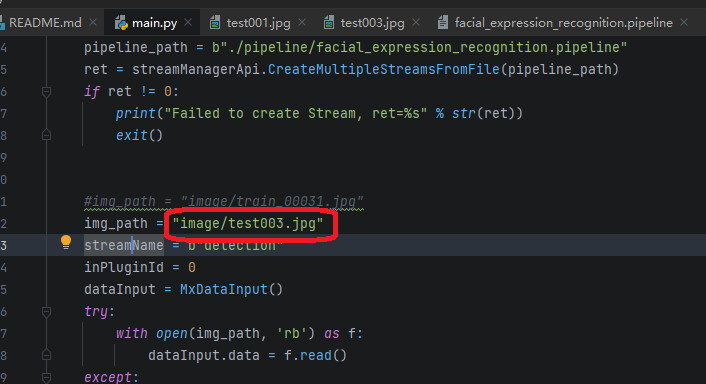The width and height of the screenshot is (706, 384).
Task: Click the file icon on the pipeline tab
Action: pyautogui.click(x=443, y=23)
